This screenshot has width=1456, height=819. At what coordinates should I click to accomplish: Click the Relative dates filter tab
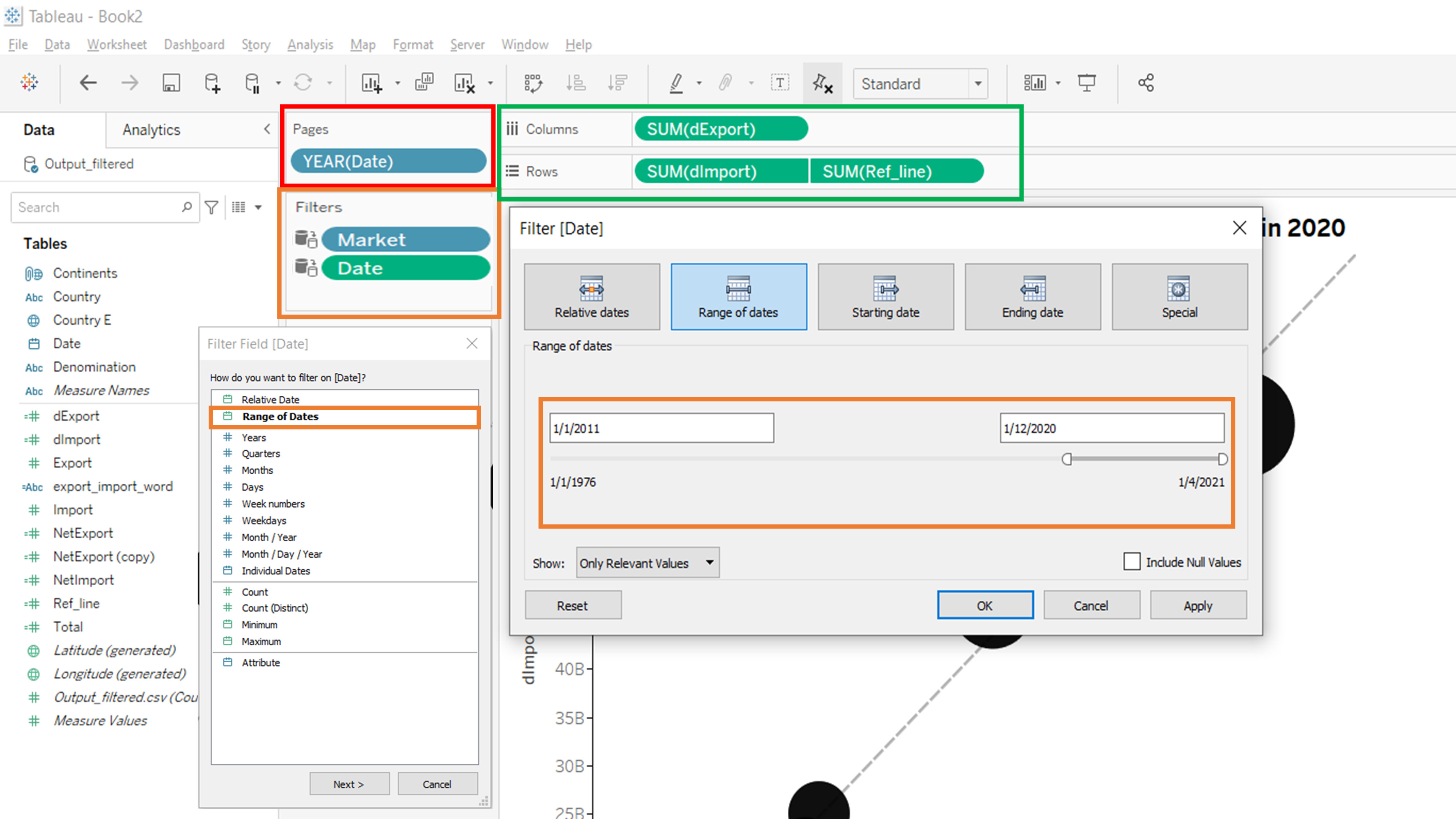[x=592, y=295]
